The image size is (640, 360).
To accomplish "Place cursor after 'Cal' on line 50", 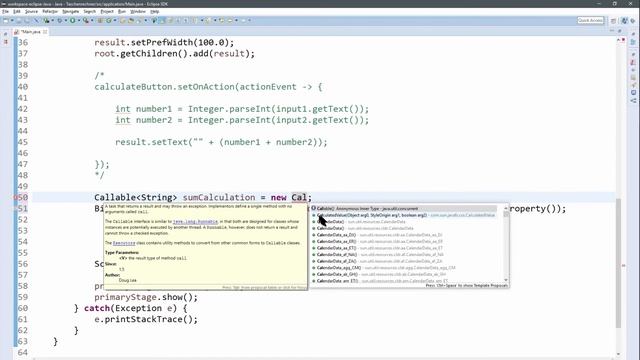I will coord(307,198).
